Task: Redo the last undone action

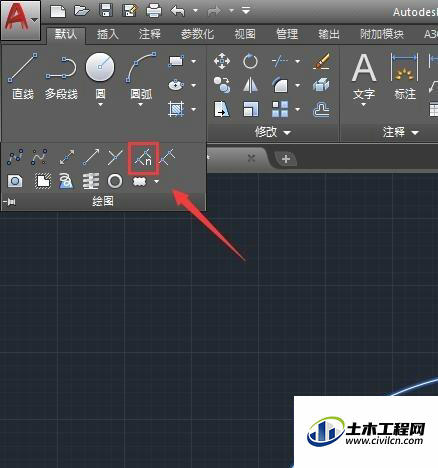Action: 214,12
